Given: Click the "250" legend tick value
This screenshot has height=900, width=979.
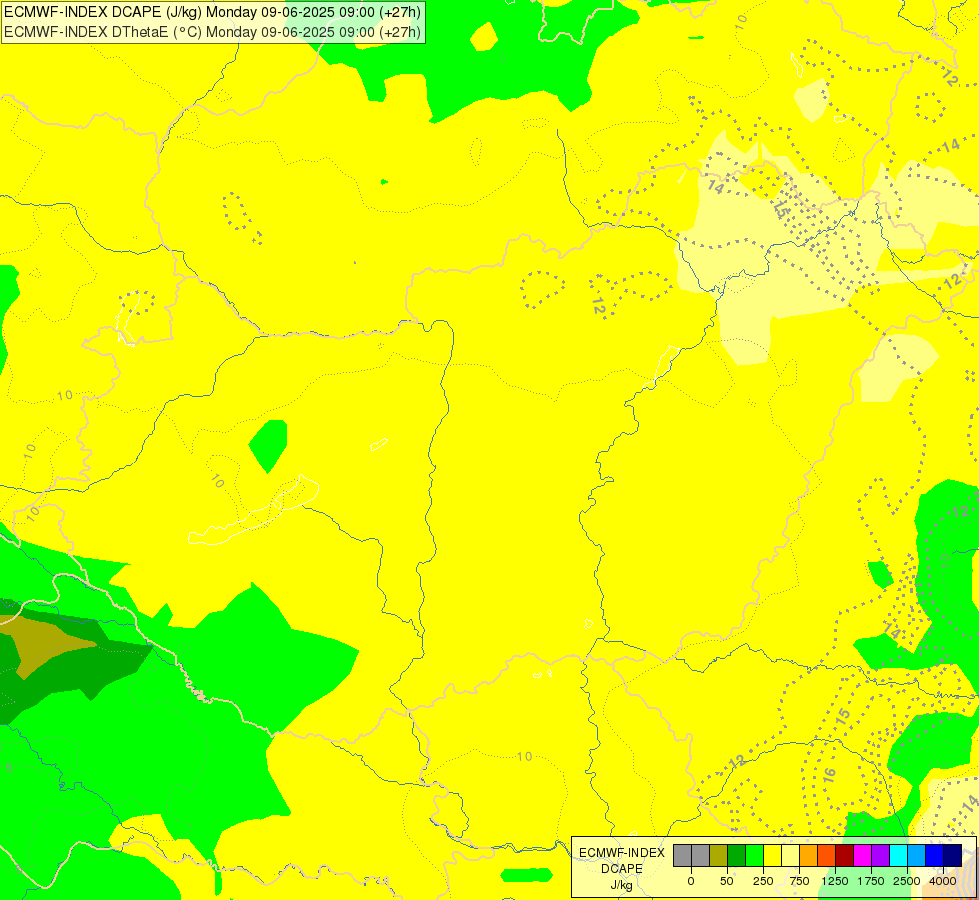Looking at the screenshot, I should click(763, 881).
